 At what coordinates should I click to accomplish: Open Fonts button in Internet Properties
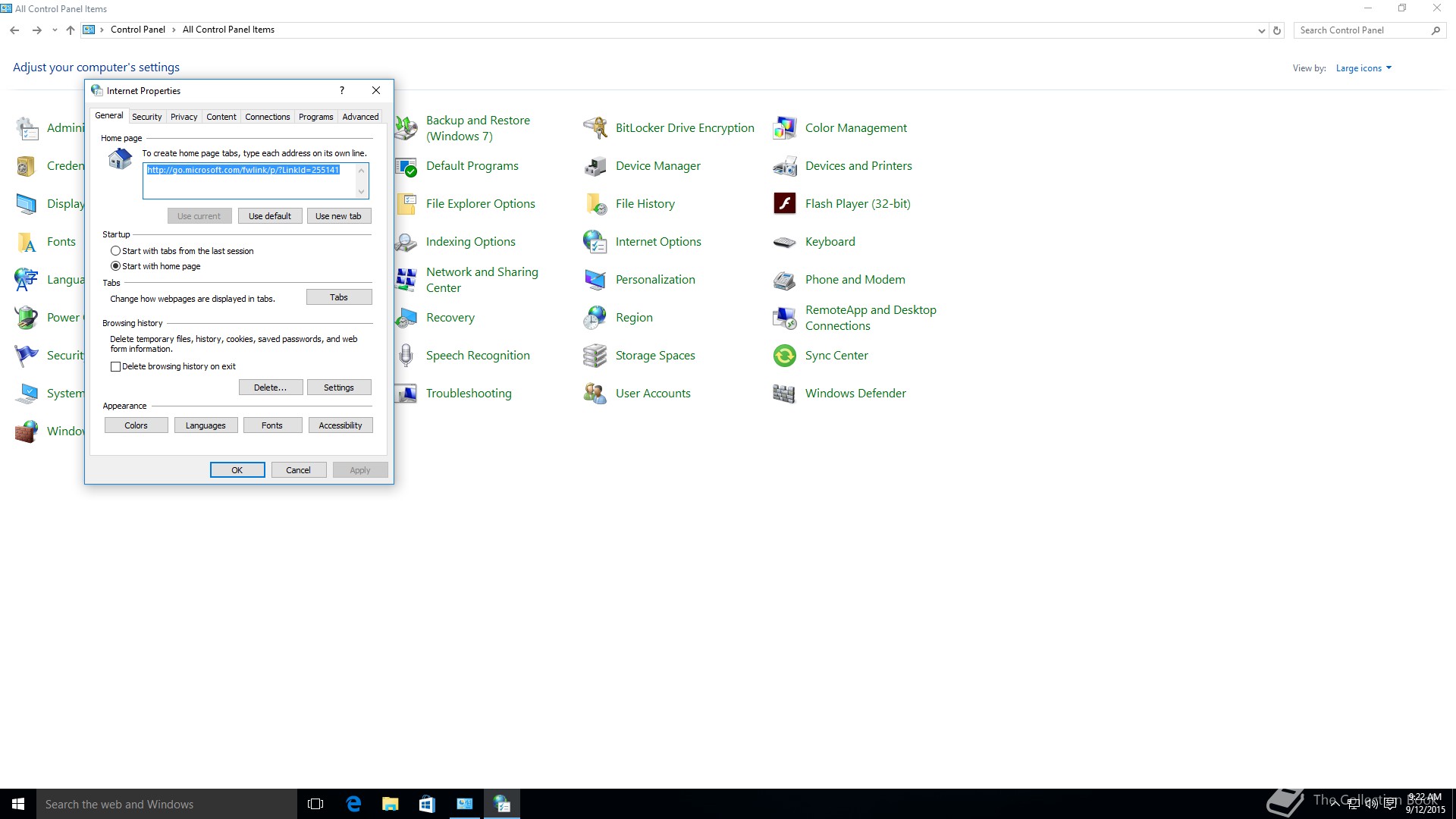point(272,425)
